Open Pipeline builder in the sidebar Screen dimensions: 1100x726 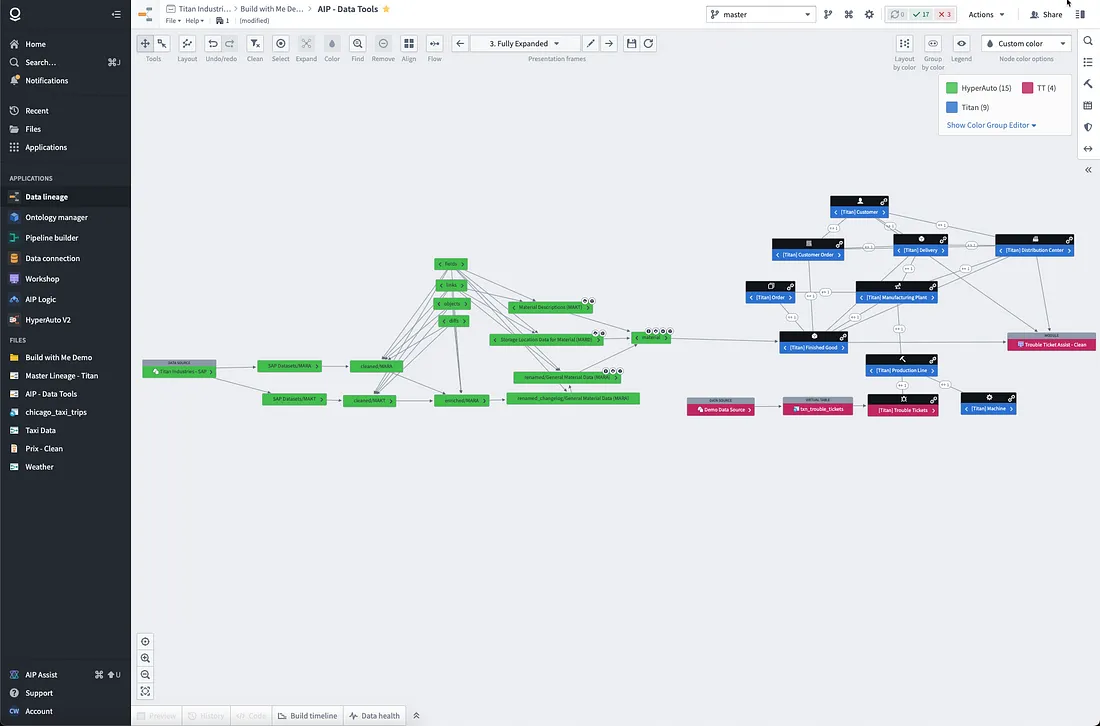52,238
